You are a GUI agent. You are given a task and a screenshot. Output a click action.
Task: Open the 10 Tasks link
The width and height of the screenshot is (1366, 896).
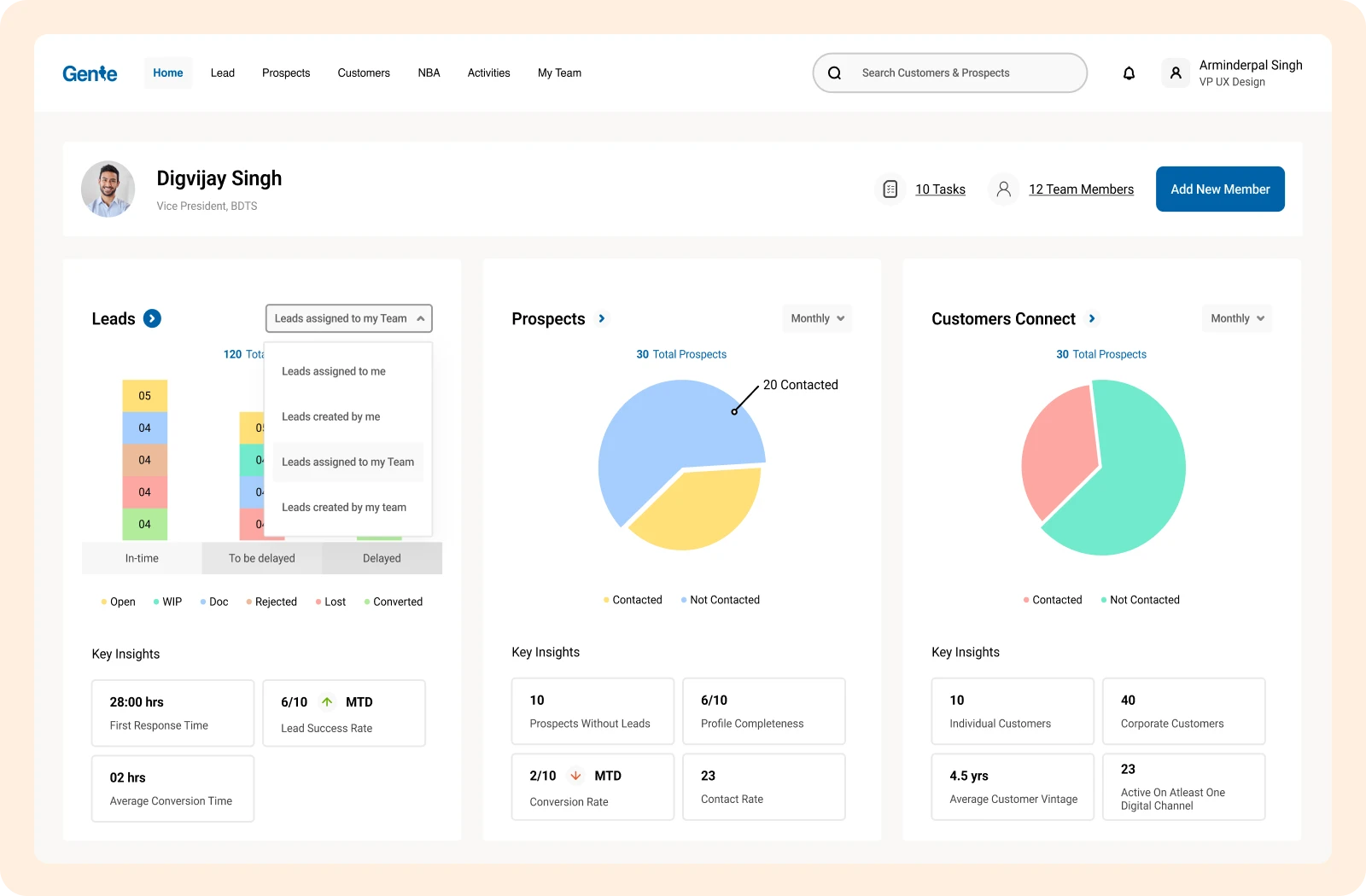940,189
